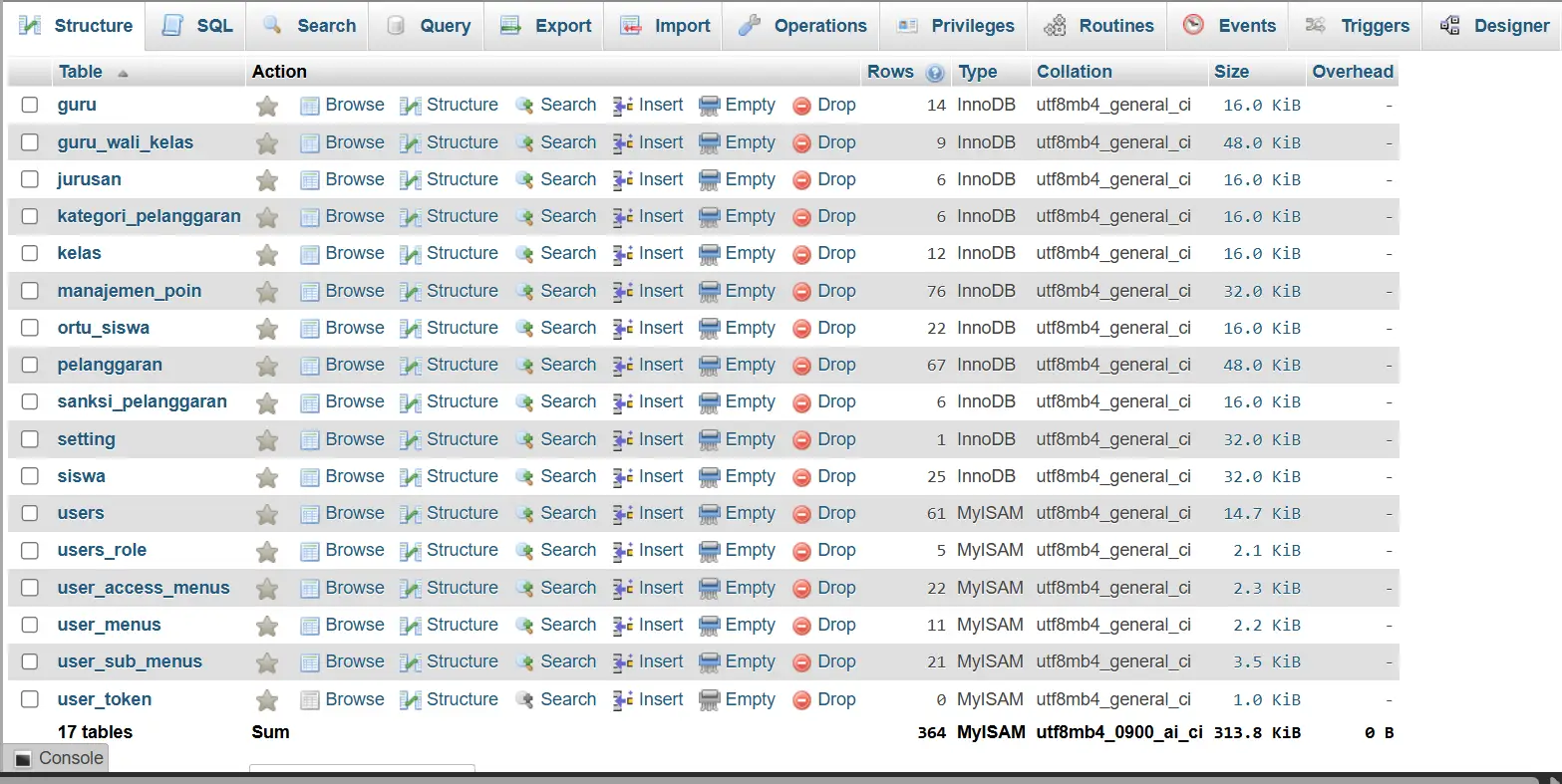The height and width of the screenshot is (784, 1562).
Task: Open the Console panel at the bottom
Action: pos(59,758)
